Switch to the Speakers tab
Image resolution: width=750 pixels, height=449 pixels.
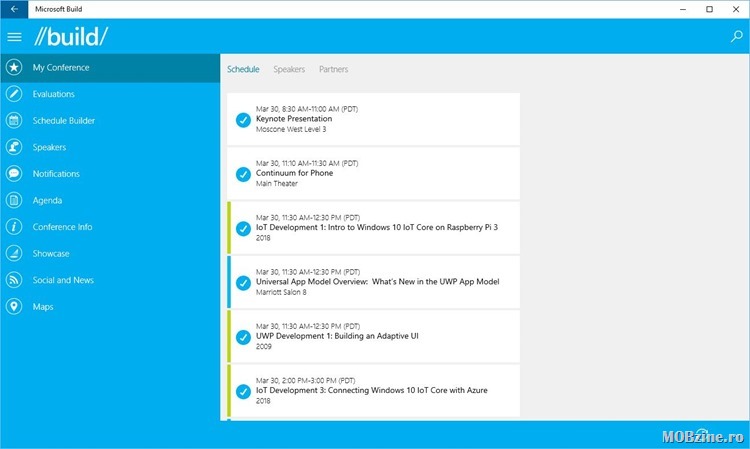tap(289, 69)
